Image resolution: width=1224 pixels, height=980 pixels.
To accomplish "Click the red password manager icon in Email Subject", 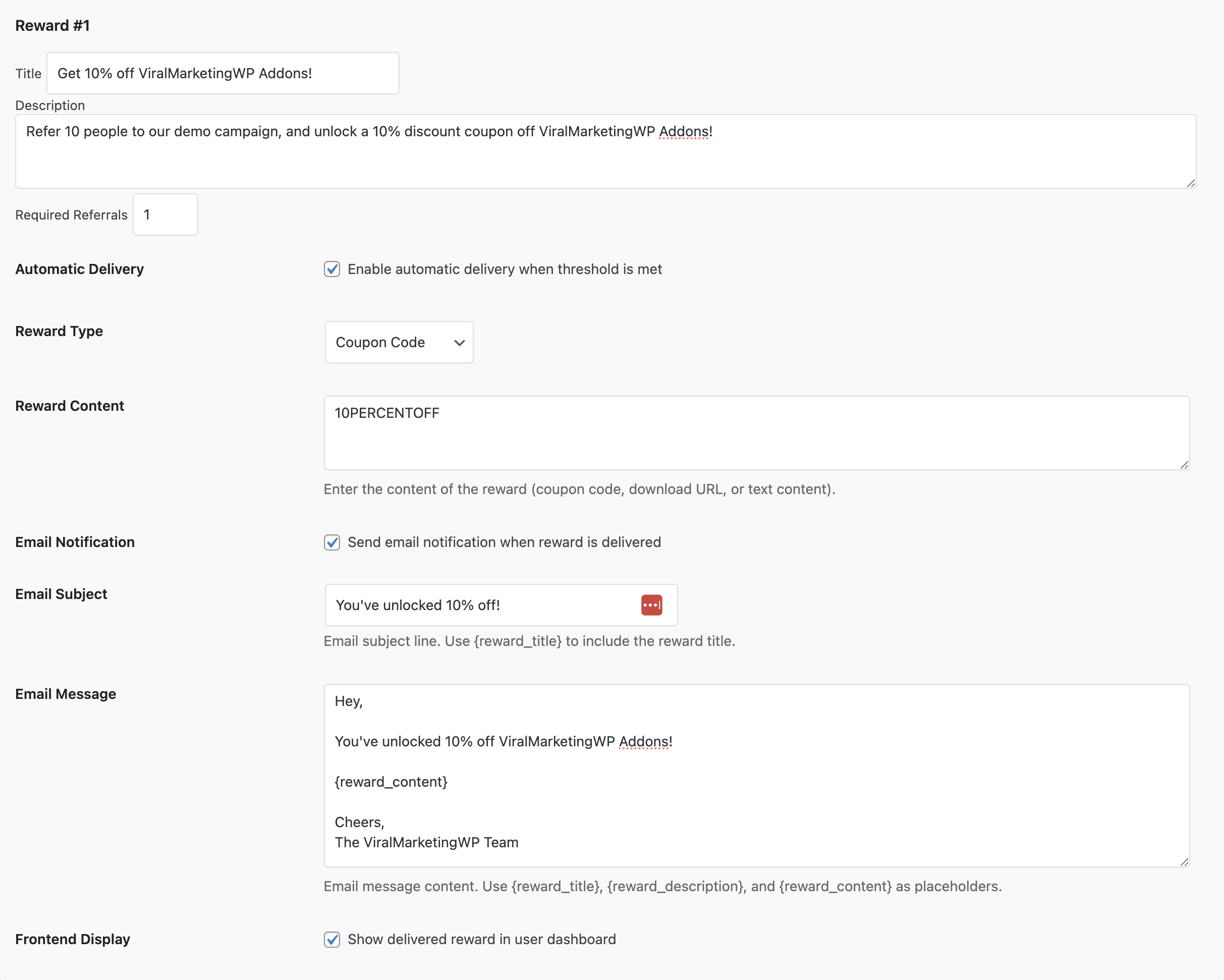I will (x=651, y=605).
